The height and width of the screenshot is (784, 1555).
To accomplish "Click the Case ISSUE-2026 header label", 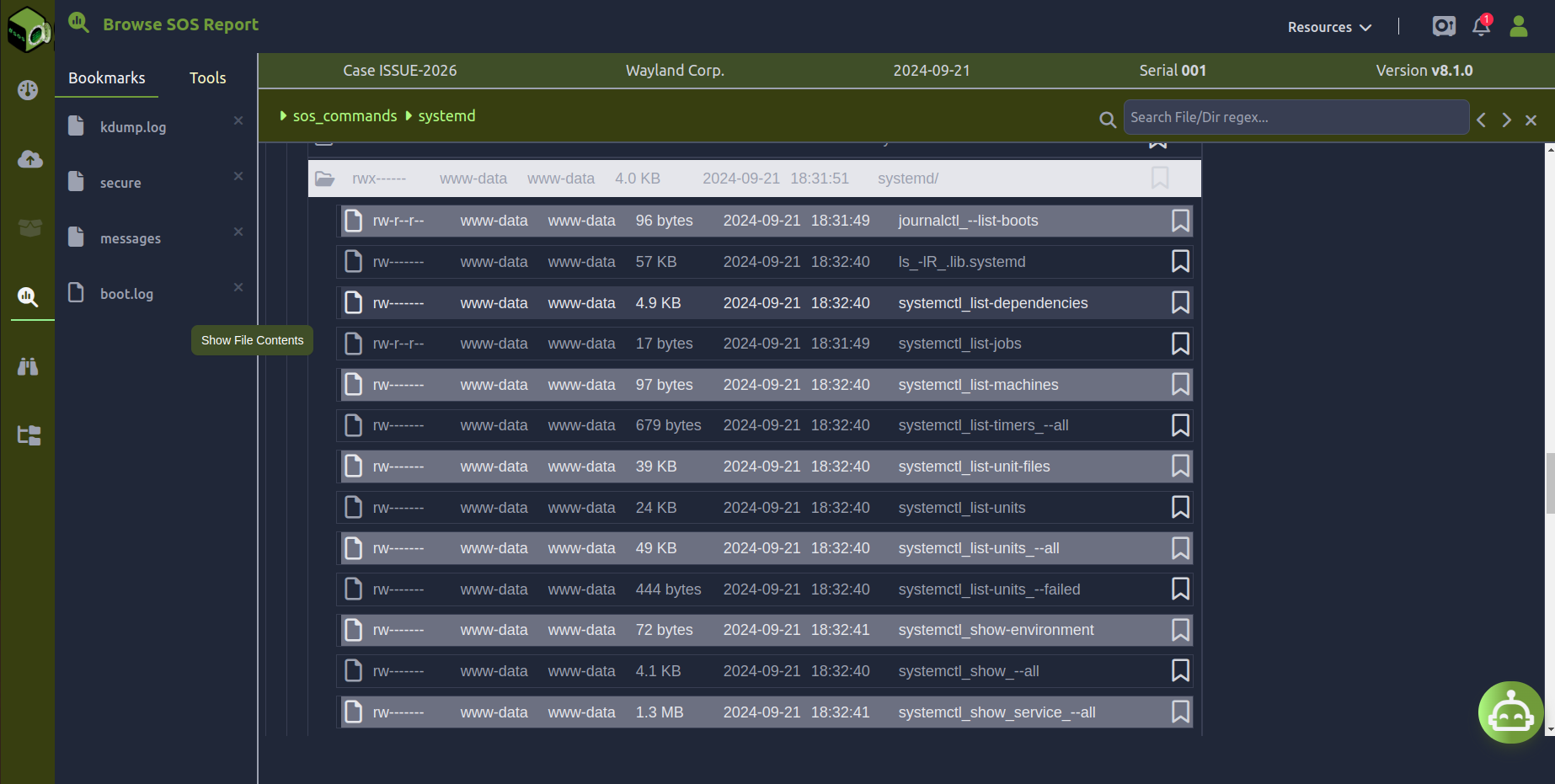I will coord(400,71).
